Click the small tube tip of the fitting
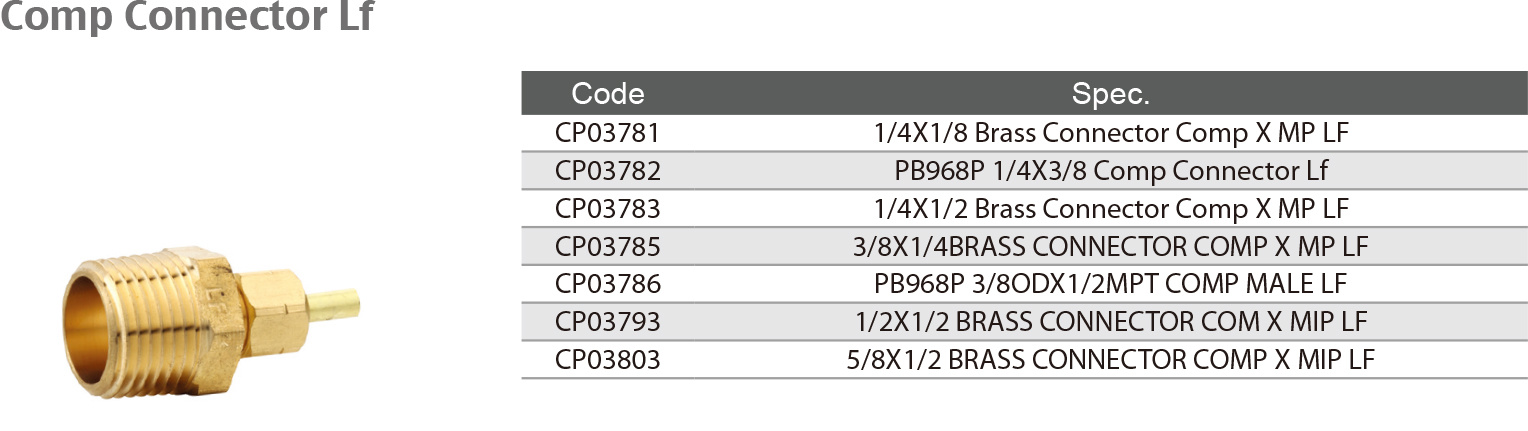Image resolution: width=1528 pixels, height=431 pixels. click(332, 298)
